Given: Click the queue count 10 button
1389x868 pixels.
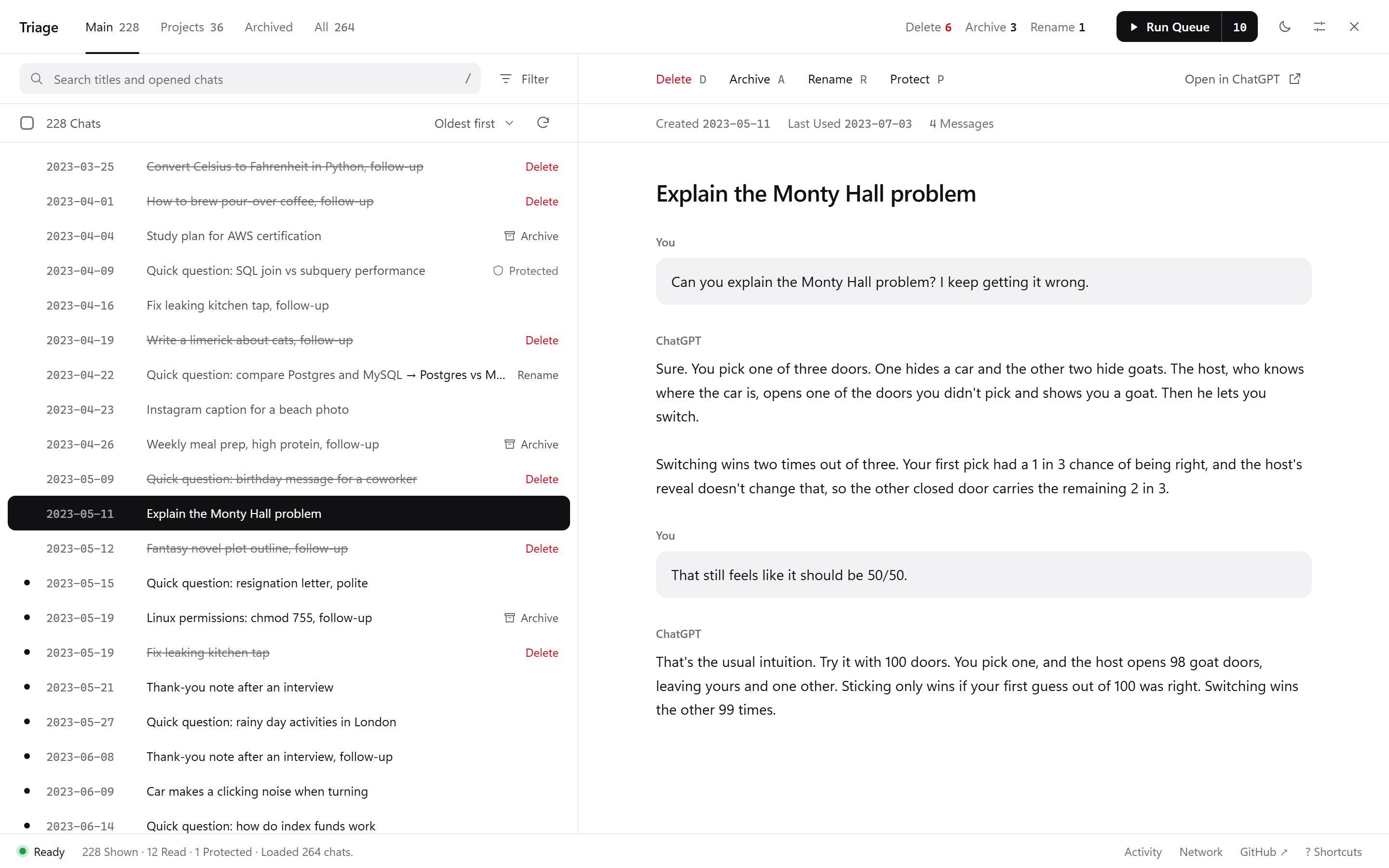Looking at the screenshot, I should [1239, 27].
